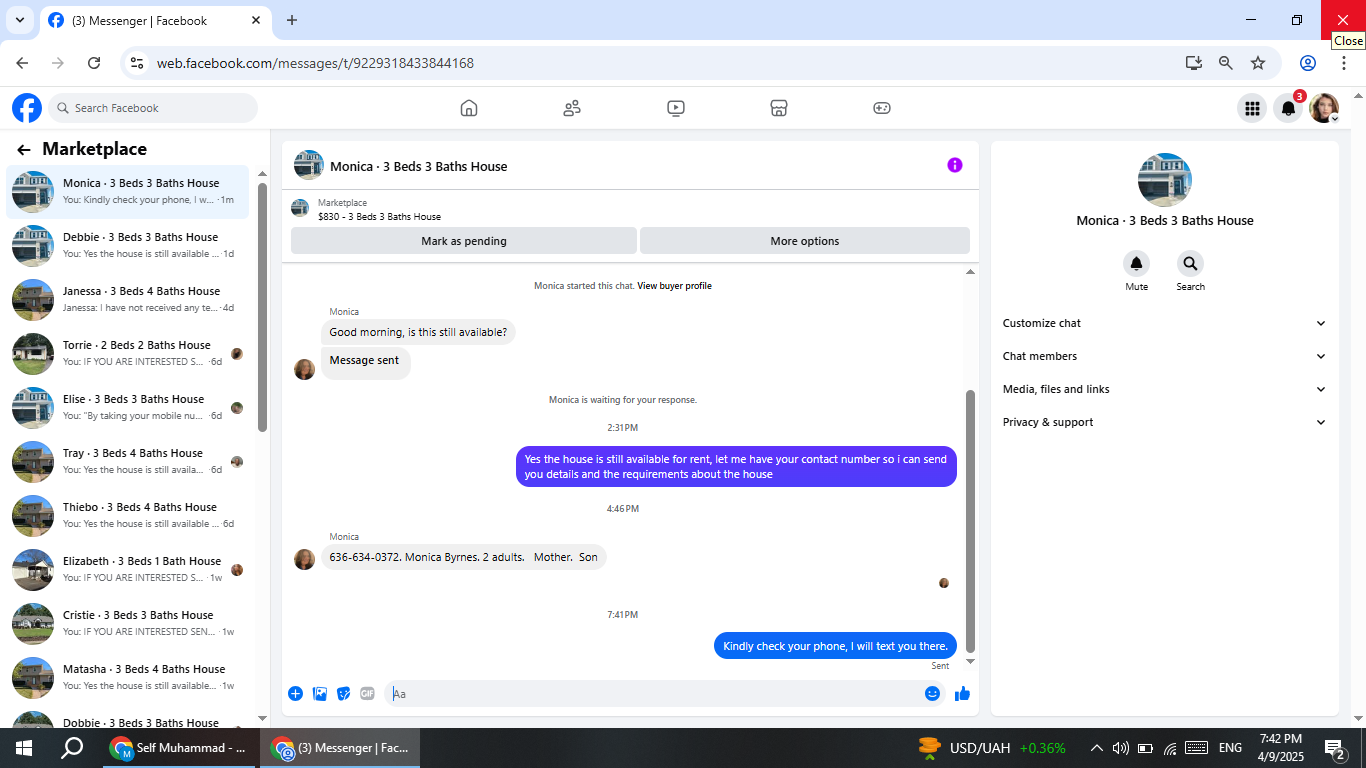The image size is (1366, 768).
Task: Open more actions plus icon
Action: (x=296, y=693)
